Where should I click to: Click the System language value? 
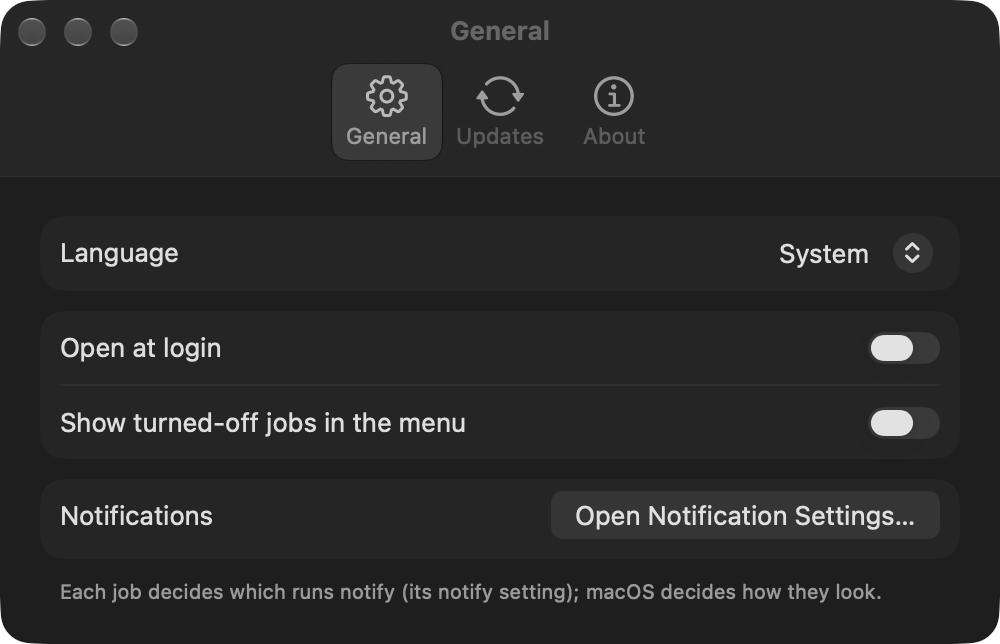click(x=824, y=254)
